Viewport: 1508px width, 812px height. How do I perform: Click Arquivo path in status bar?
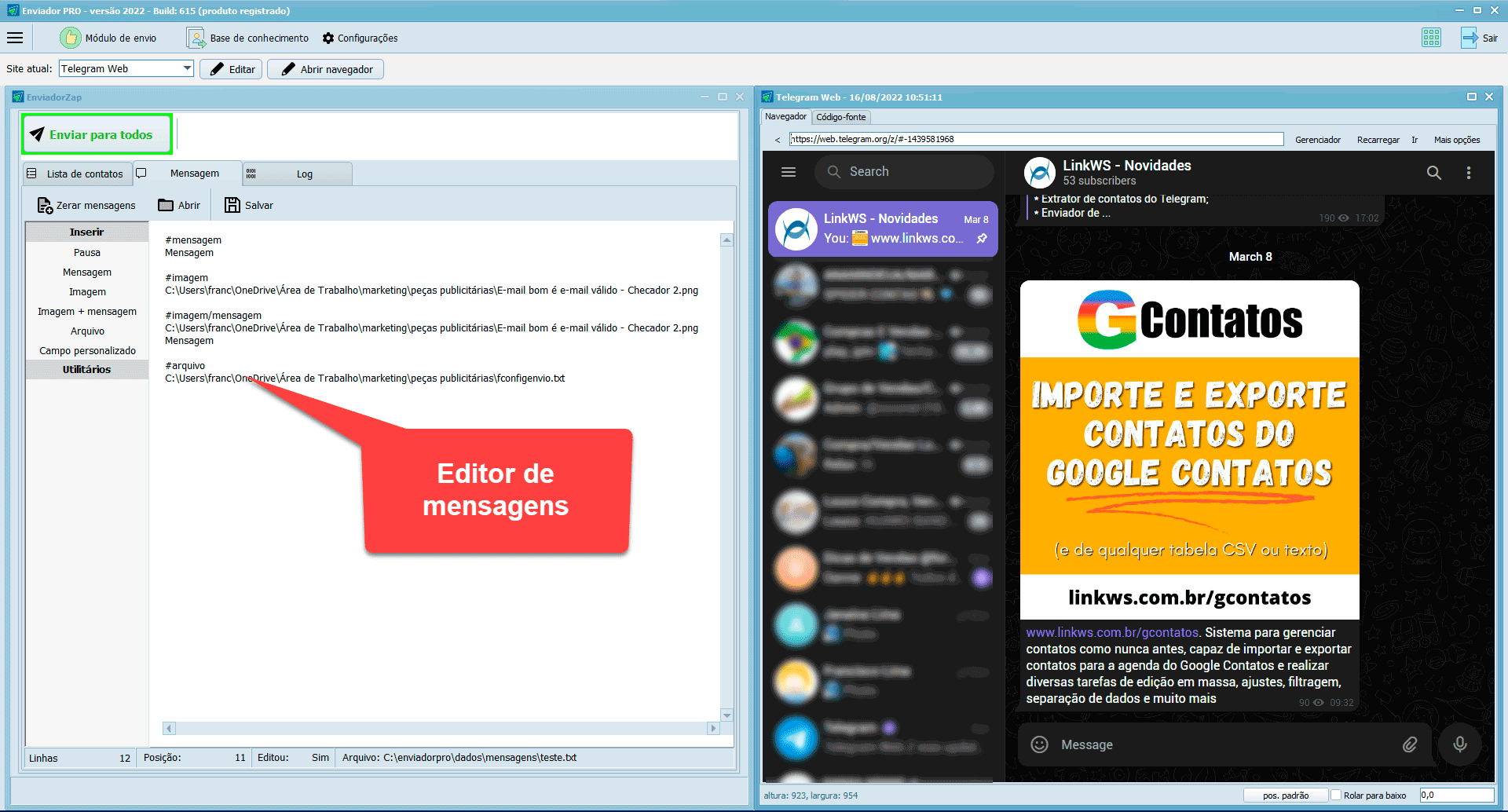[459, 758]
